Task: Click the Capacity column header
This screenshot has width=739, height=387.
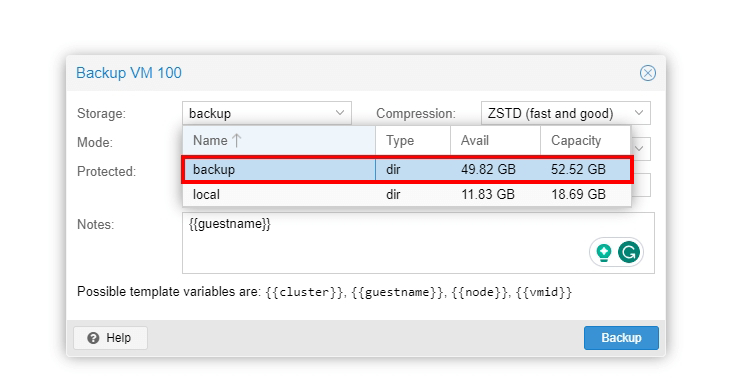Action: point(585,140)
